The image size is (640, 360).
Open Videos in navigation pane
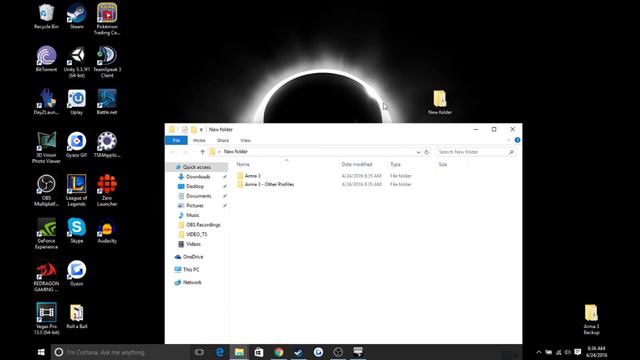[193, 244]
